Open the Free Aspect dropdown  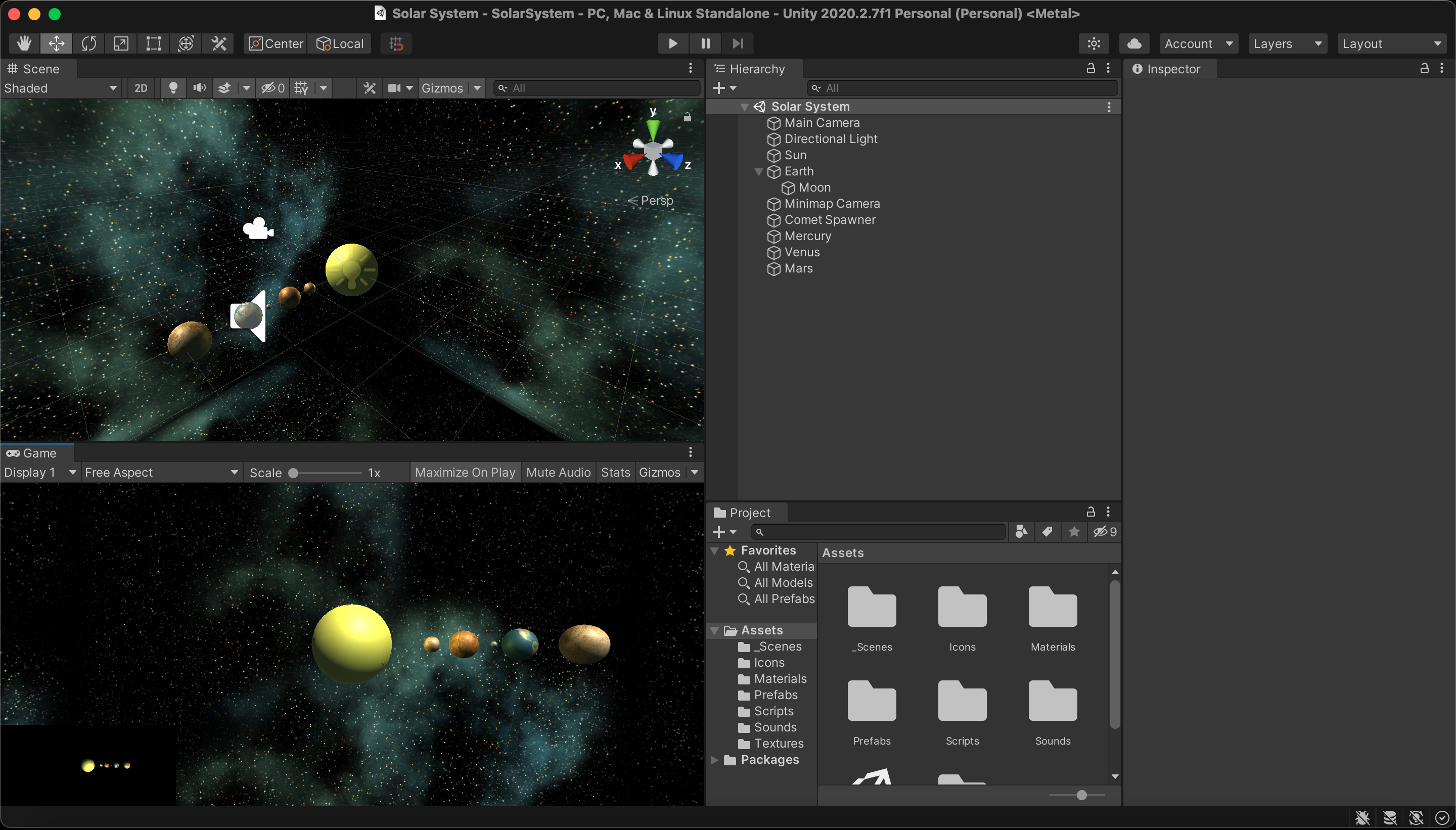coord(161,473)
